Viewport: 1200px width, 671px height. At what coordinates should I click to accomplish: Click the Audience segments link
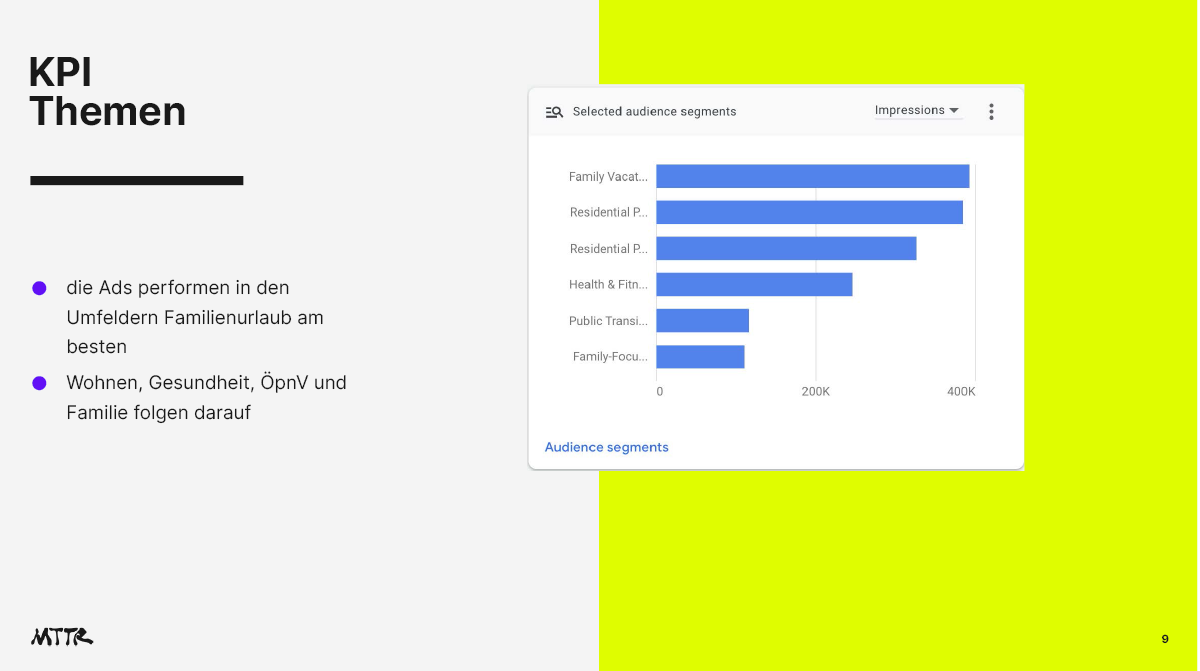[606, 447]
